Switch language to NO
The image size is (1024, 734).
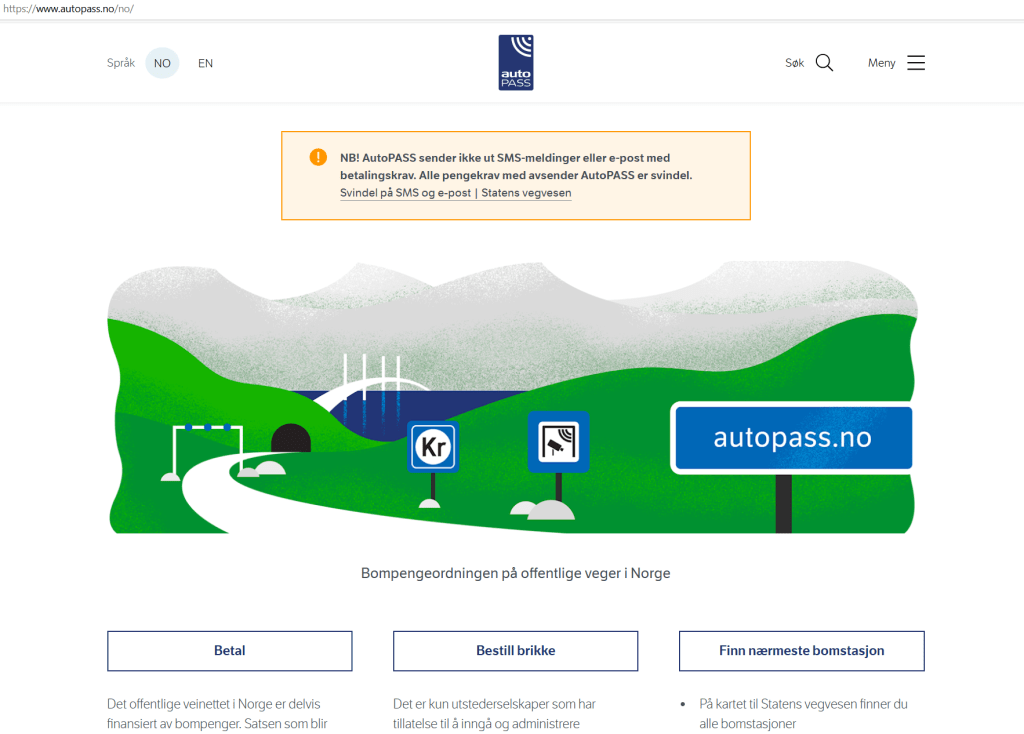point(162,63)
